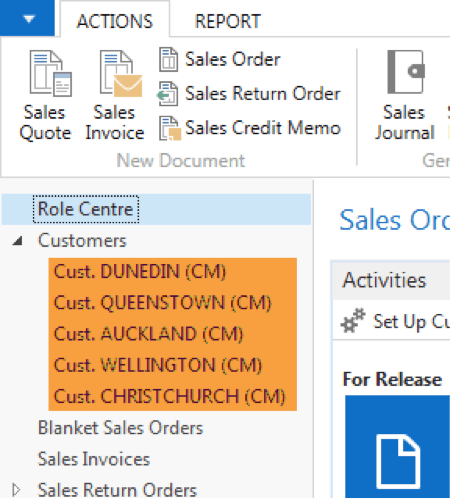Click the Sales Return Order label
Image resolution: width=450 pixels, height=499 pixels.
coord(263,94)
